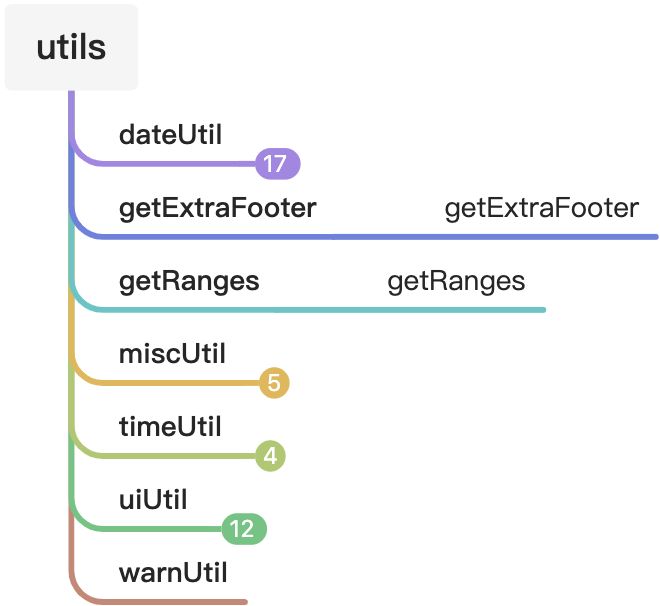Select the uiUtil node
660x606 pixels.
tap(153, 499)
